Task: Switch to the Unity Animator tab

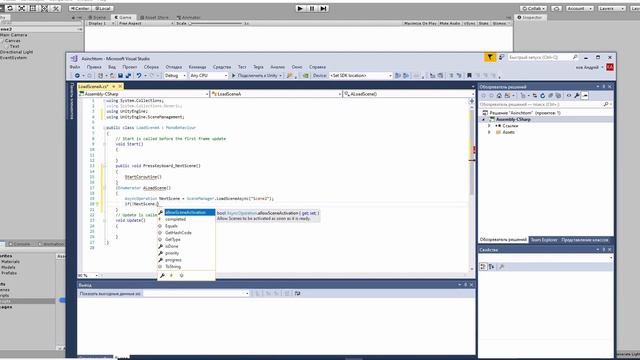Action: click(189, 18)
